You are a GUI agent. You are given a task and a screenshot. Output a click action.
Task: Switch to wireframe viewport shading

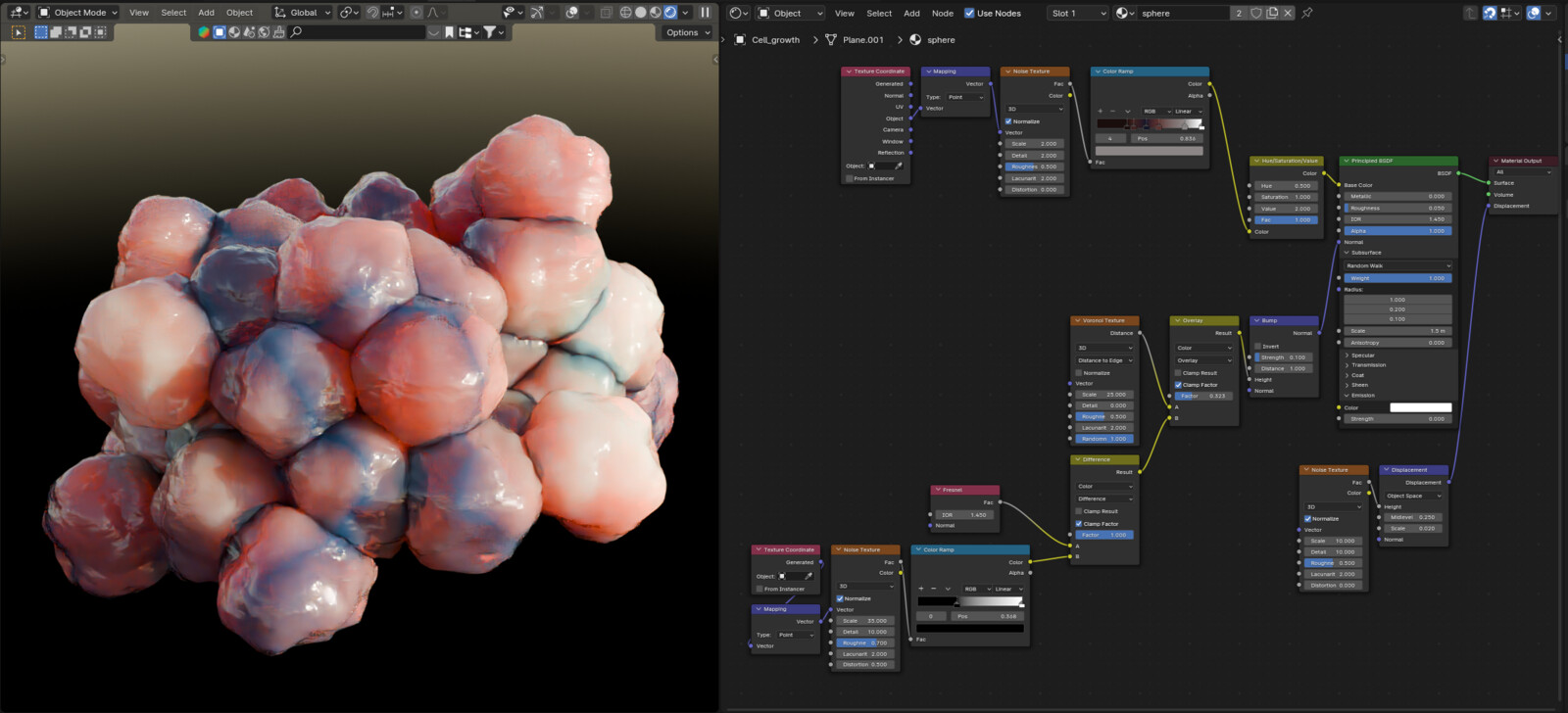[626, 13]
